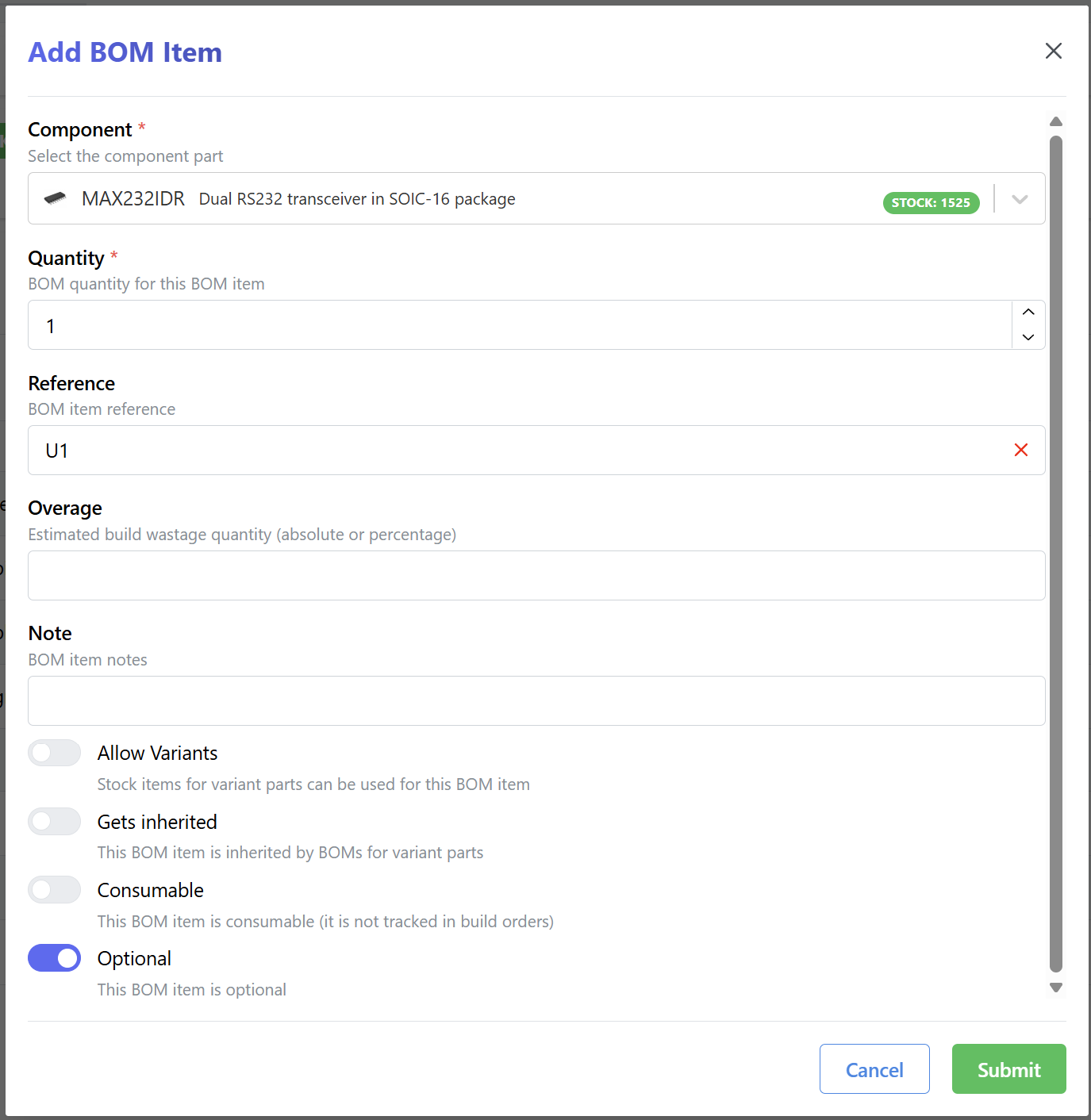Click the Add BOM Item title
The width and height of the screenshot is (1091, 1120).
(125, 52)
